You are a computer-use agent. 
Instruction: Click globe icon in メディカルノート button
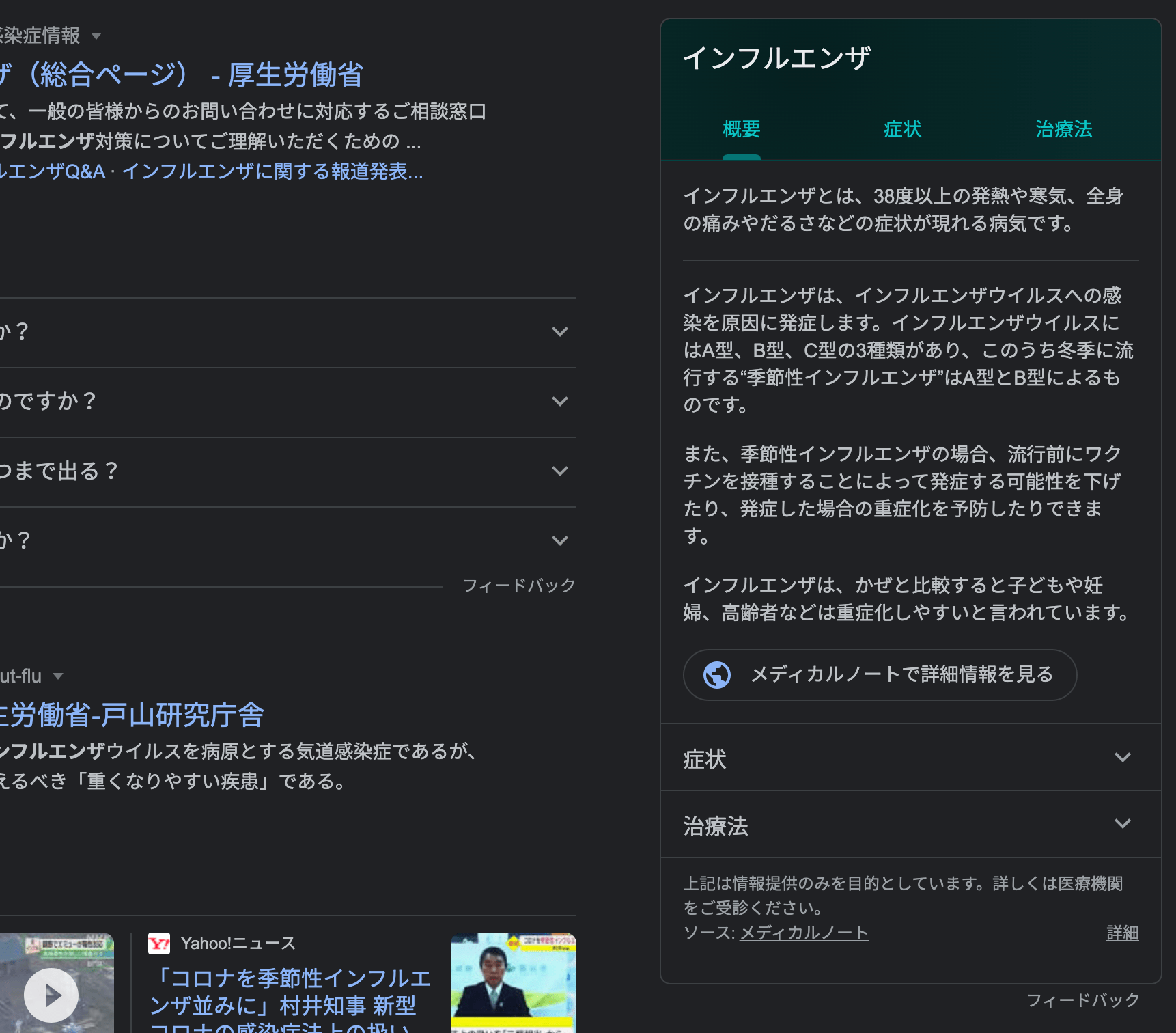[x=717, y=675]
